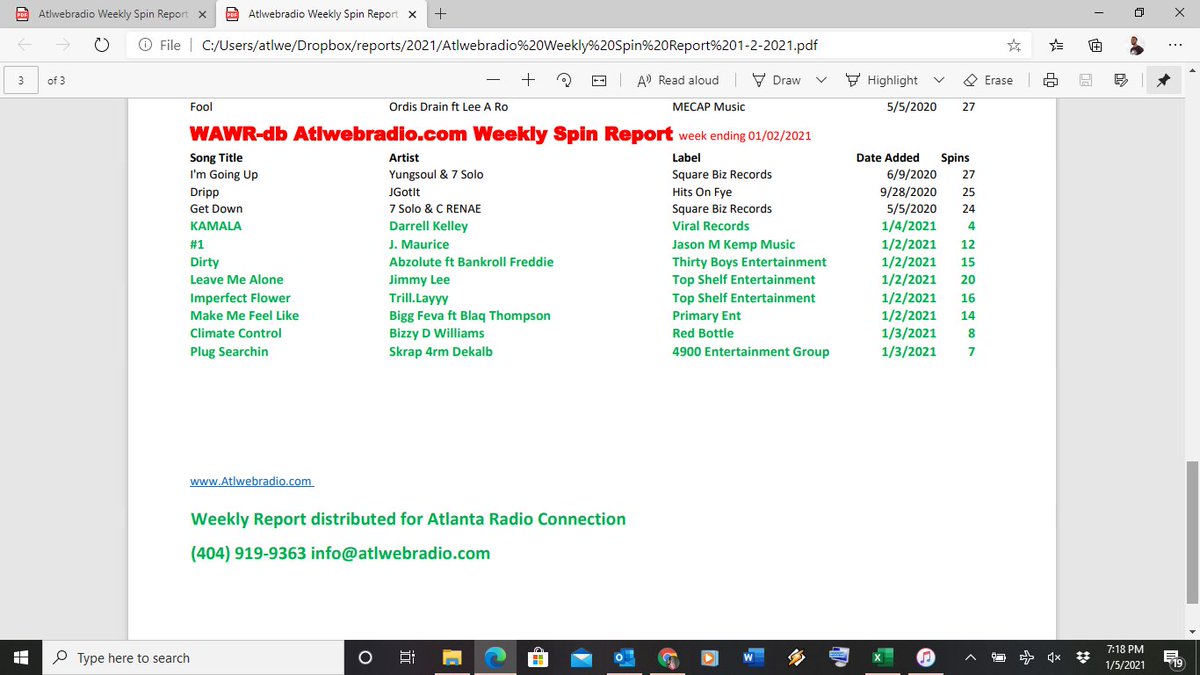Start Read aloud for the document
Viewport: 1200px width, 675px height.
click(x=679, y=79)
